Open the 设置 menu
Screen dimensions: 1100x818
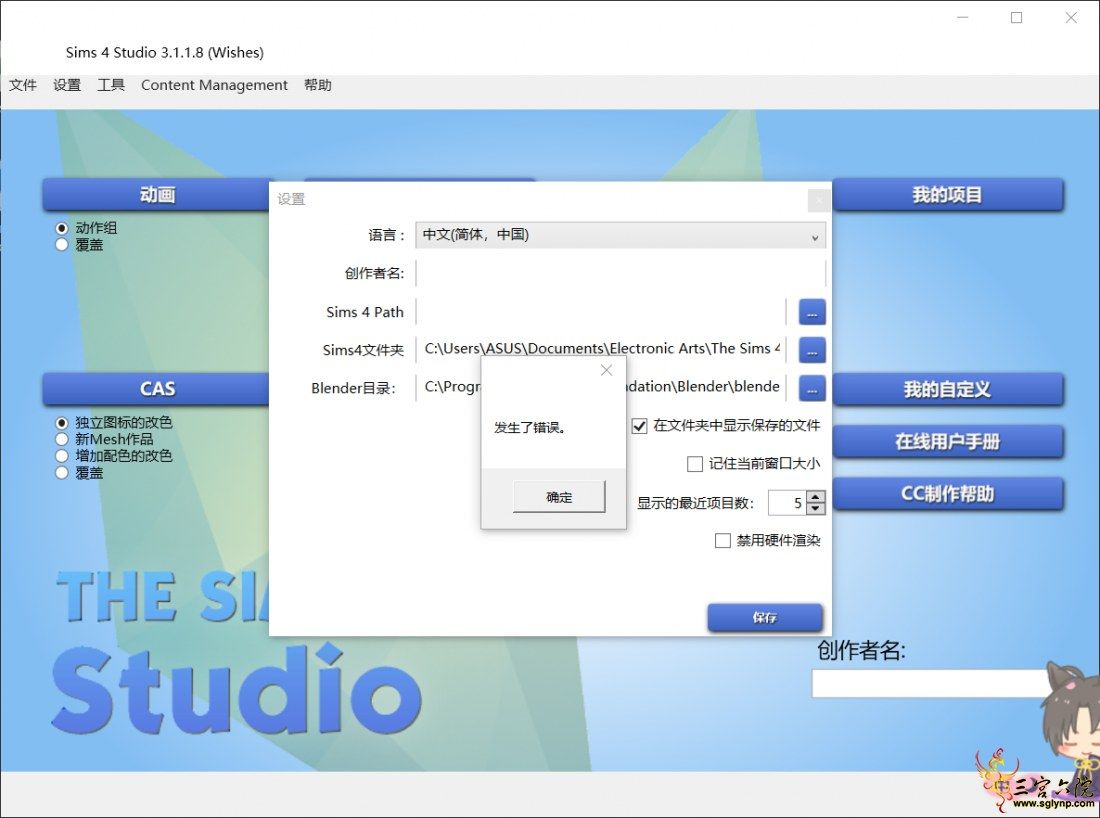pos(67,85)
